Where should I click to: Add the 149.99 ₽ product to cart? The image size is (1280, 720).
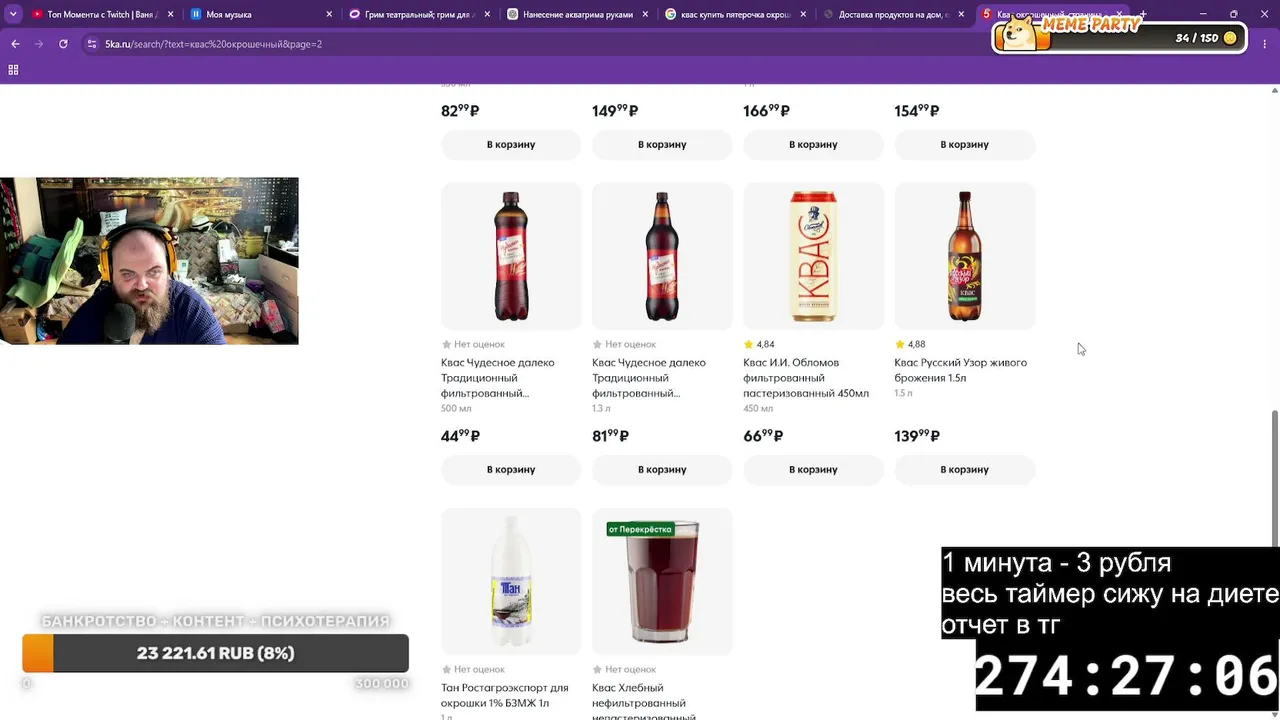click(x=662, y=144)
